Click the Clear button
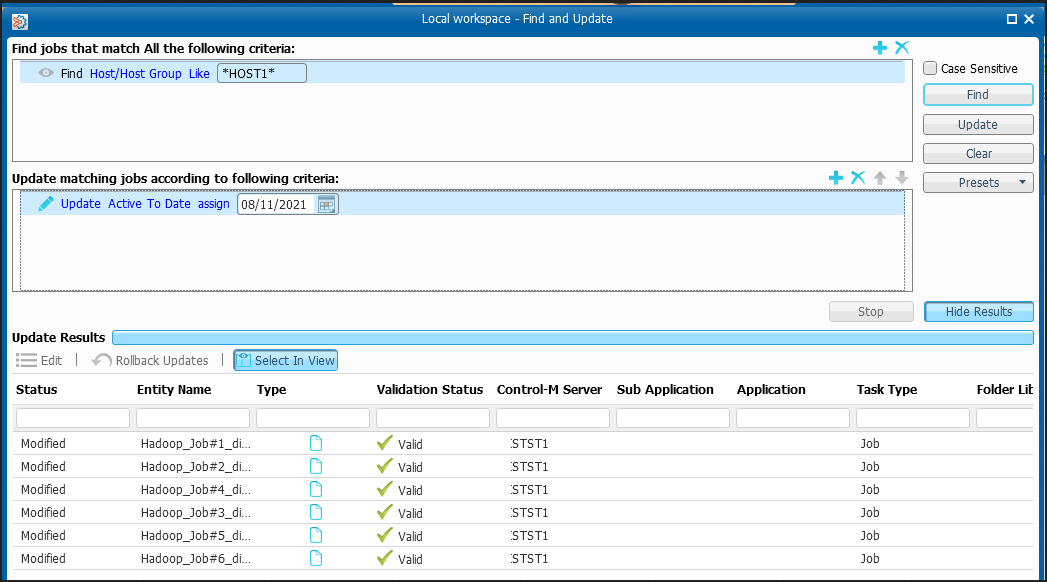 [x=978, y=154]
